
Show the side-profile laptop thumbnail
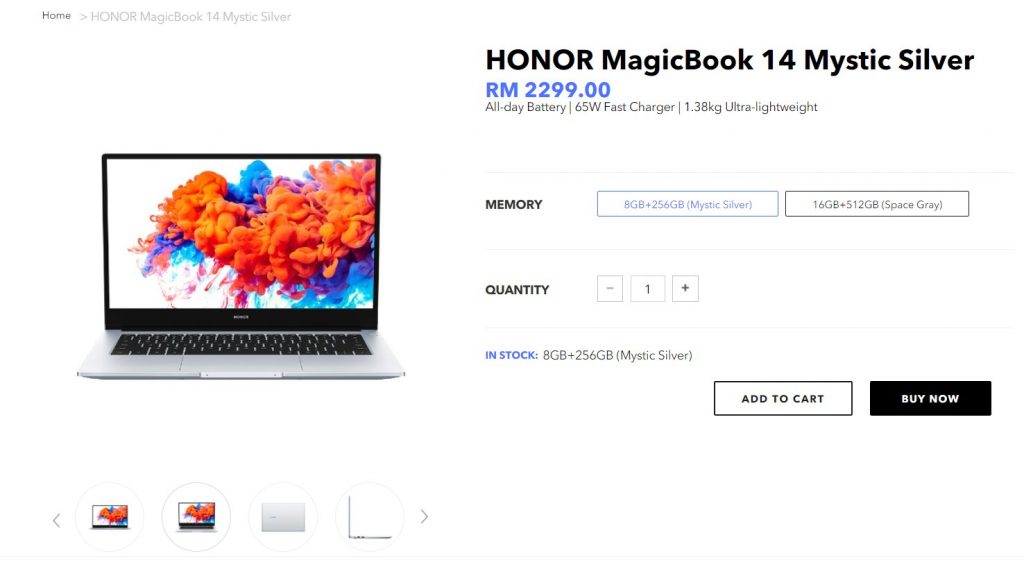point(370,517)
